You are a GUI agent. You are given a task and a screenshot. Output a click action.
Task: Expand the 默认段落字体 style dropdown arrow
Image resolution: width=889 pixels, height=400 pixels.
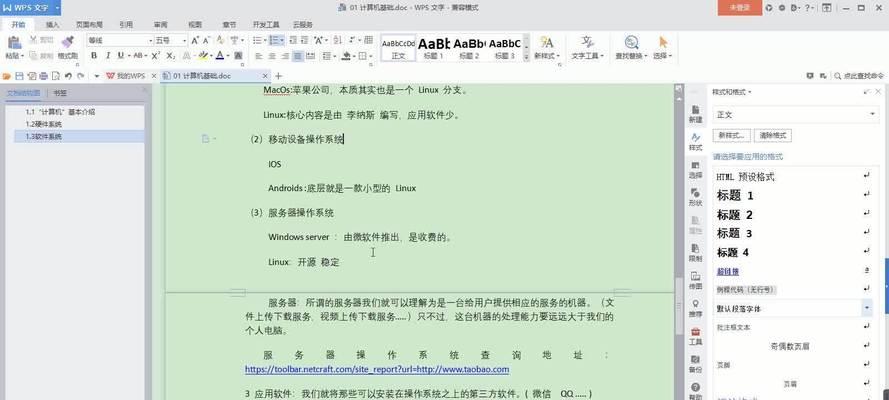pos(867,308)
